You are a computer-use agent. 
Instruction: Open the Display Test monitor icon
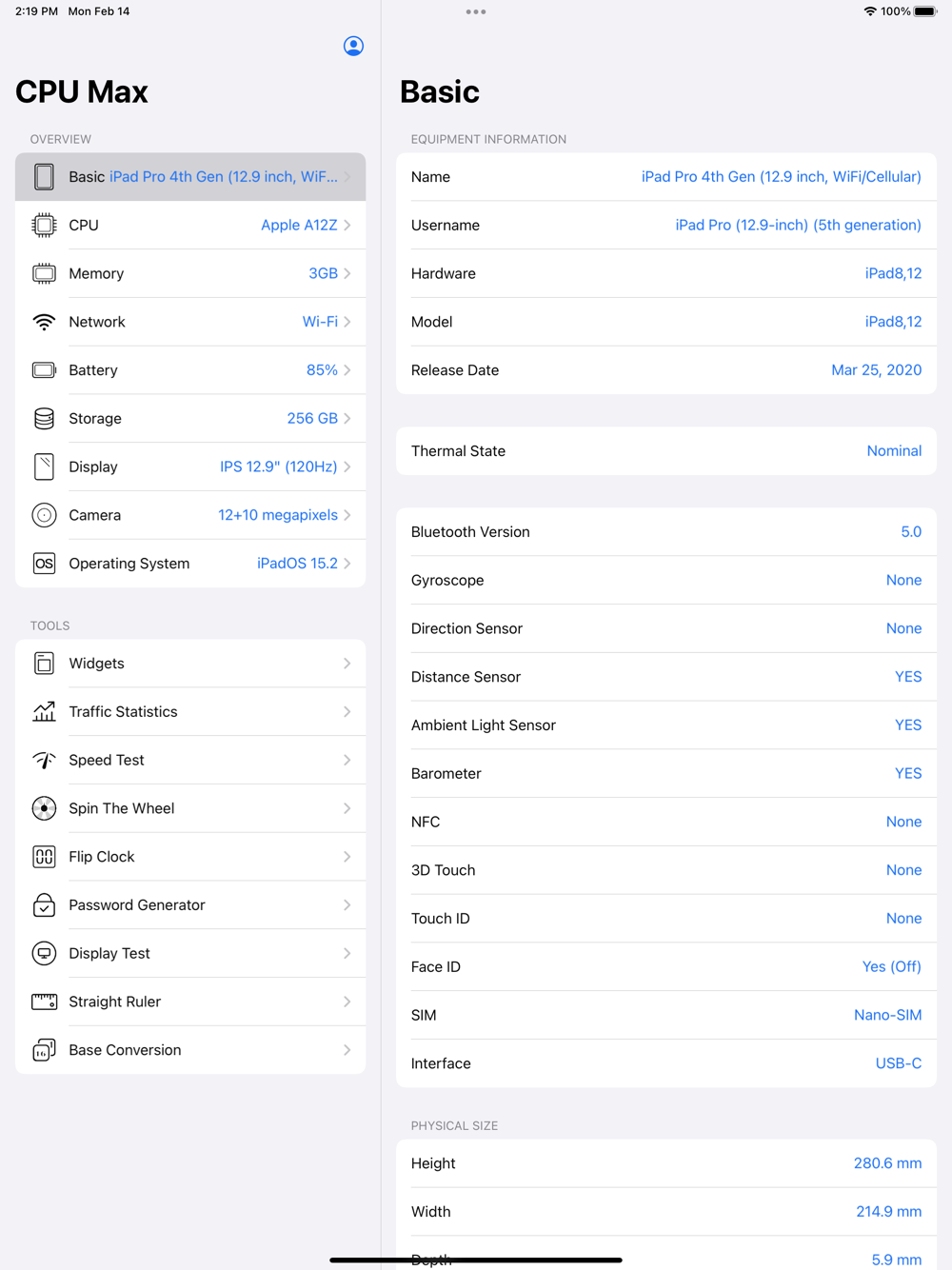pos(44,953)
